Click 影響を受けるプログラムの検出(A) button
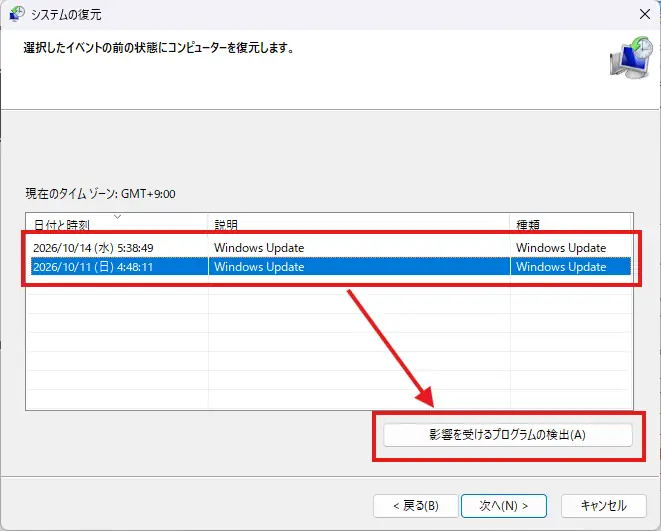The height and width of the screenshot is (531, 661). pos(508,434)
